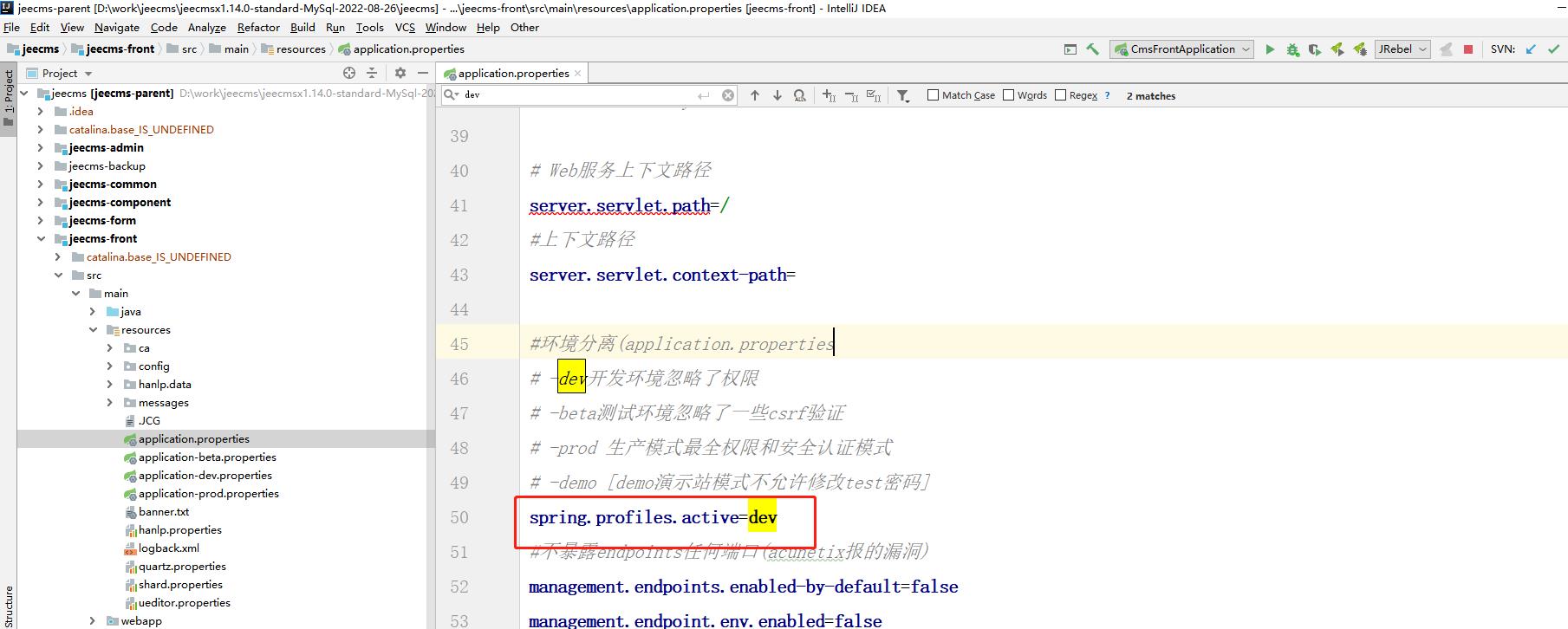Unselect occurrence icon in find bar
The width and height of the screenshot is (1568, 629).
click(851, 95)
